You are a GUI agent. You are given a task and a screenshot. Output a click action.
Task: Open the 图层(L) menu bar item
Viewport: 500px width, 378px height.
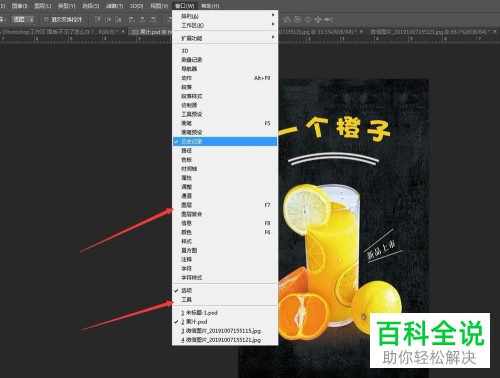[x=43, y=6]
